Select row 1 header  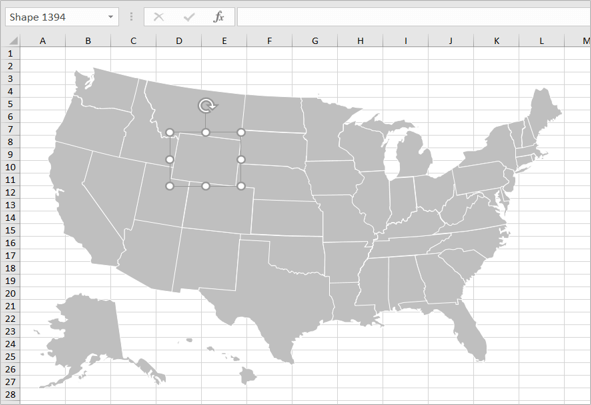(x=10, y=53)
